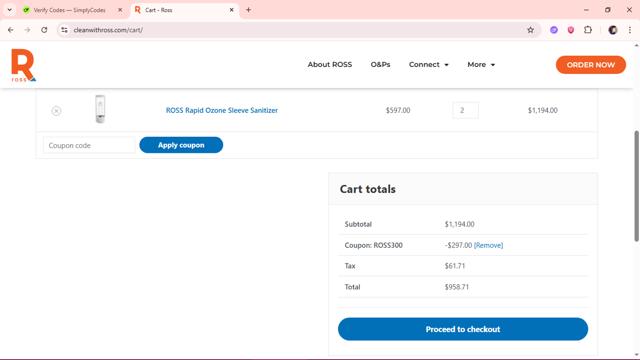Bookmark this page with the star
Image resolution: width=640 pixels, height=360 pixels.
530,30
